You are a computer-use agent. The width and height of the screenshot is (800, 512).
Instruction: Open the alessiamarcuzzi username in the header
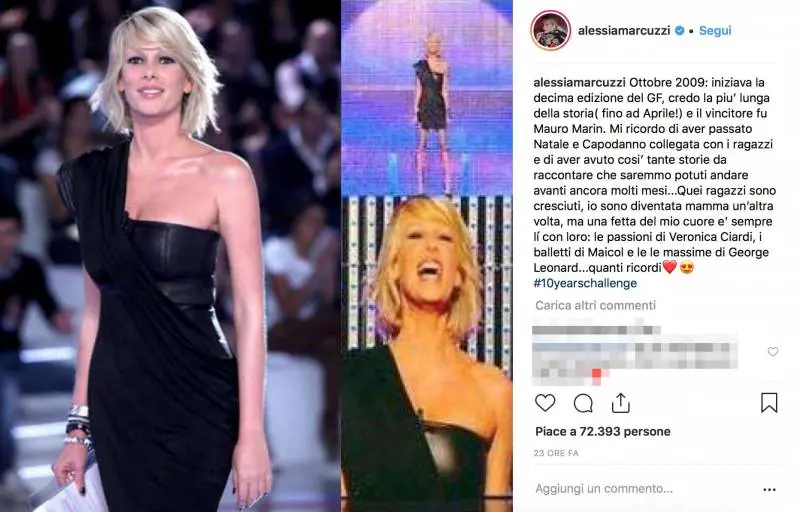[624, 31]
